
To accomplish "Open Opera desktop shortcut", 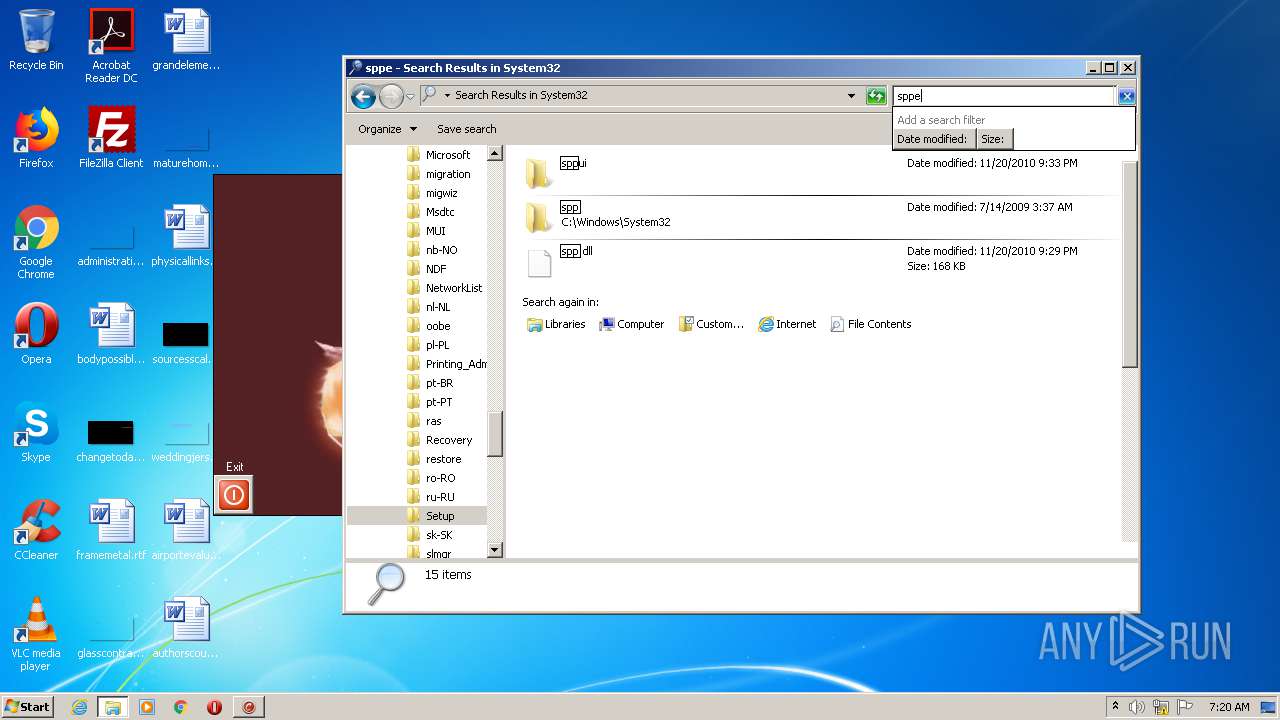I will point(36,334).
